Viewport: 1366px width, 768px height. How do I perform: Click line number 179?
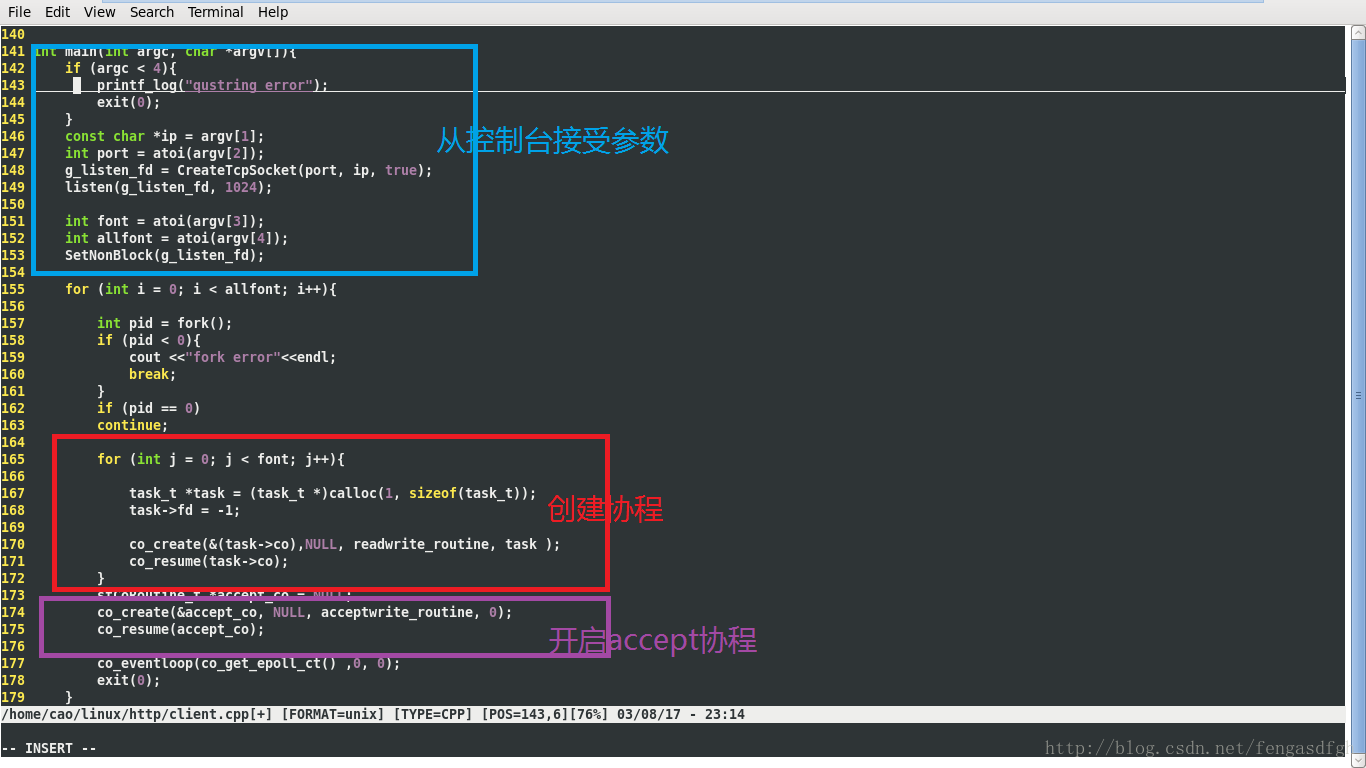click(x=13, y=697)
